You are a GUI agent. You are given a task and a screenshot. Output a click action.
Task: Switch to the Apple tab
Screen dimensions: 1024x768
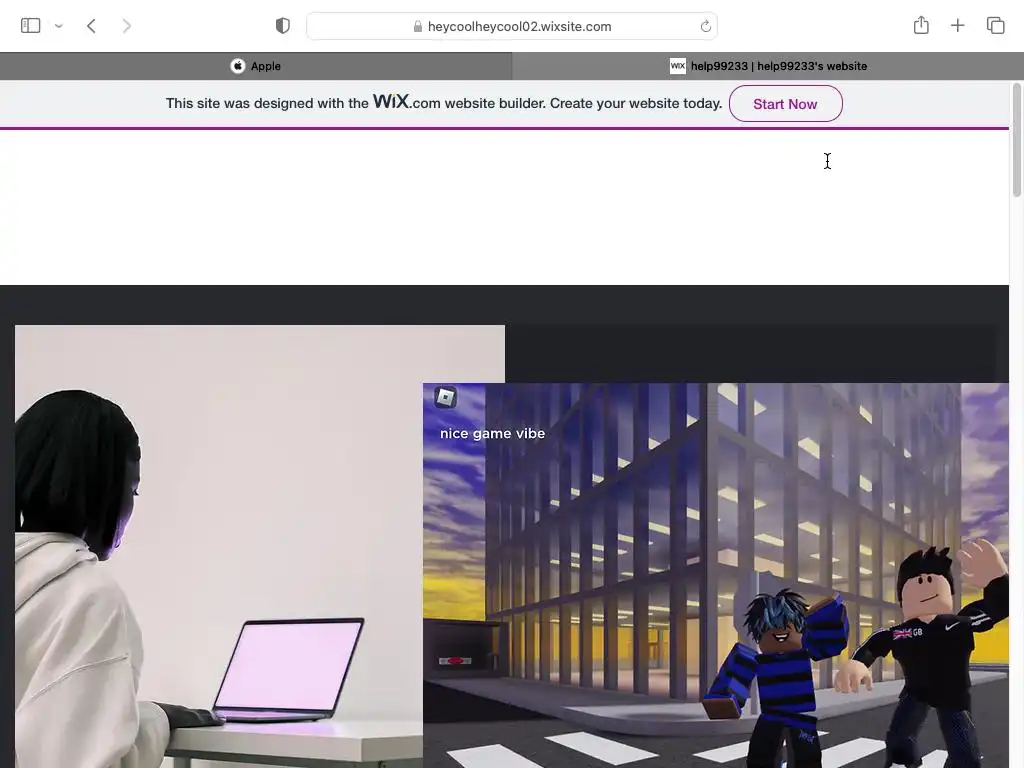pos(256,66)
